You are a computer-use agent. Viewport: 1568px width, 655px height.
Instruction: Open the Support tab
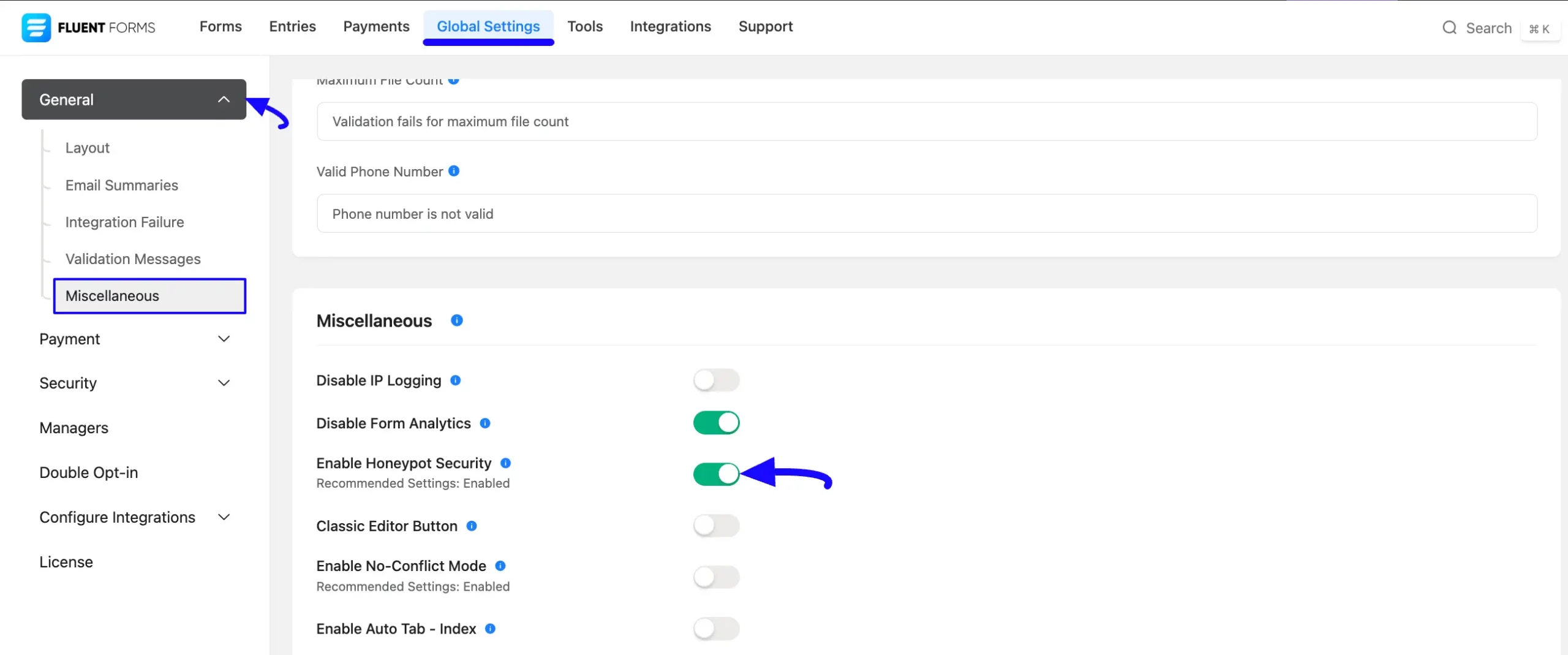(x=766, y=26)
